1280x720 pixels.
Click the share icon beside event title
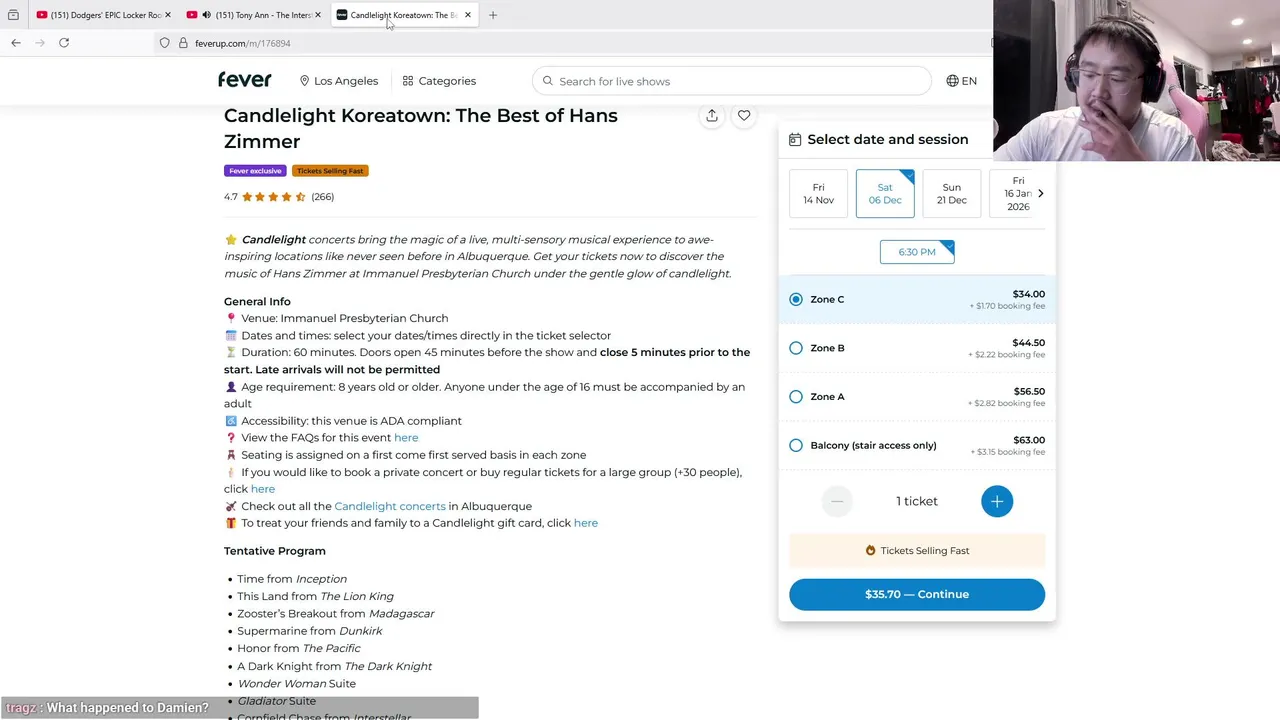[x=712, y=116]
